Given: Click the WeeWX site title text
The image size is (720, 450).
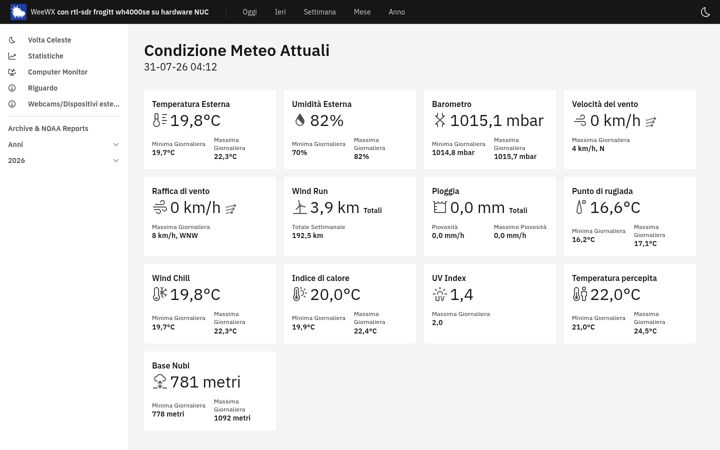Looking at the screenshot, I should 119,12.
